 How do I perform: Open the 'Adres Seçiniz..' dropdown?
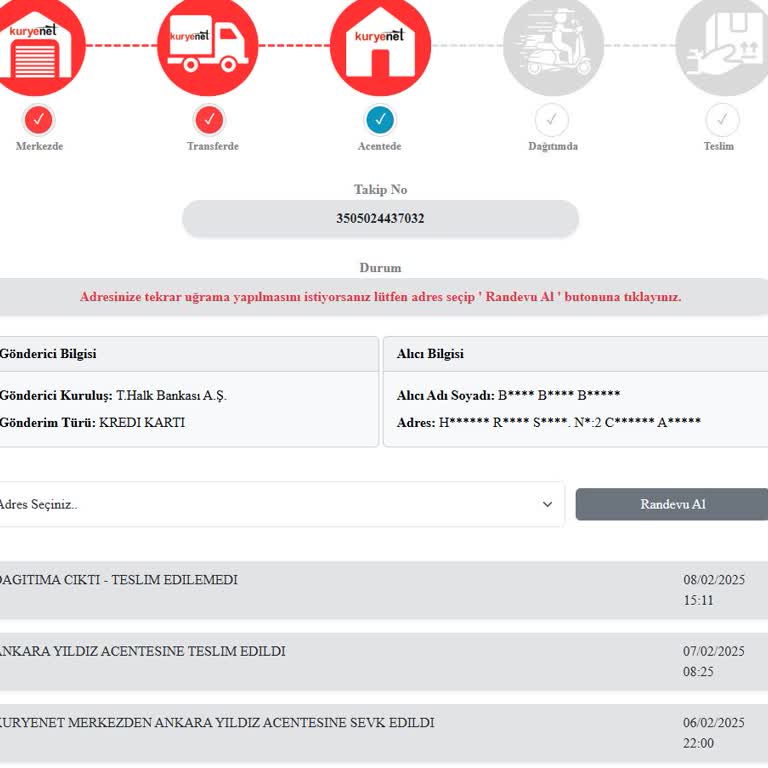(270, 504)
